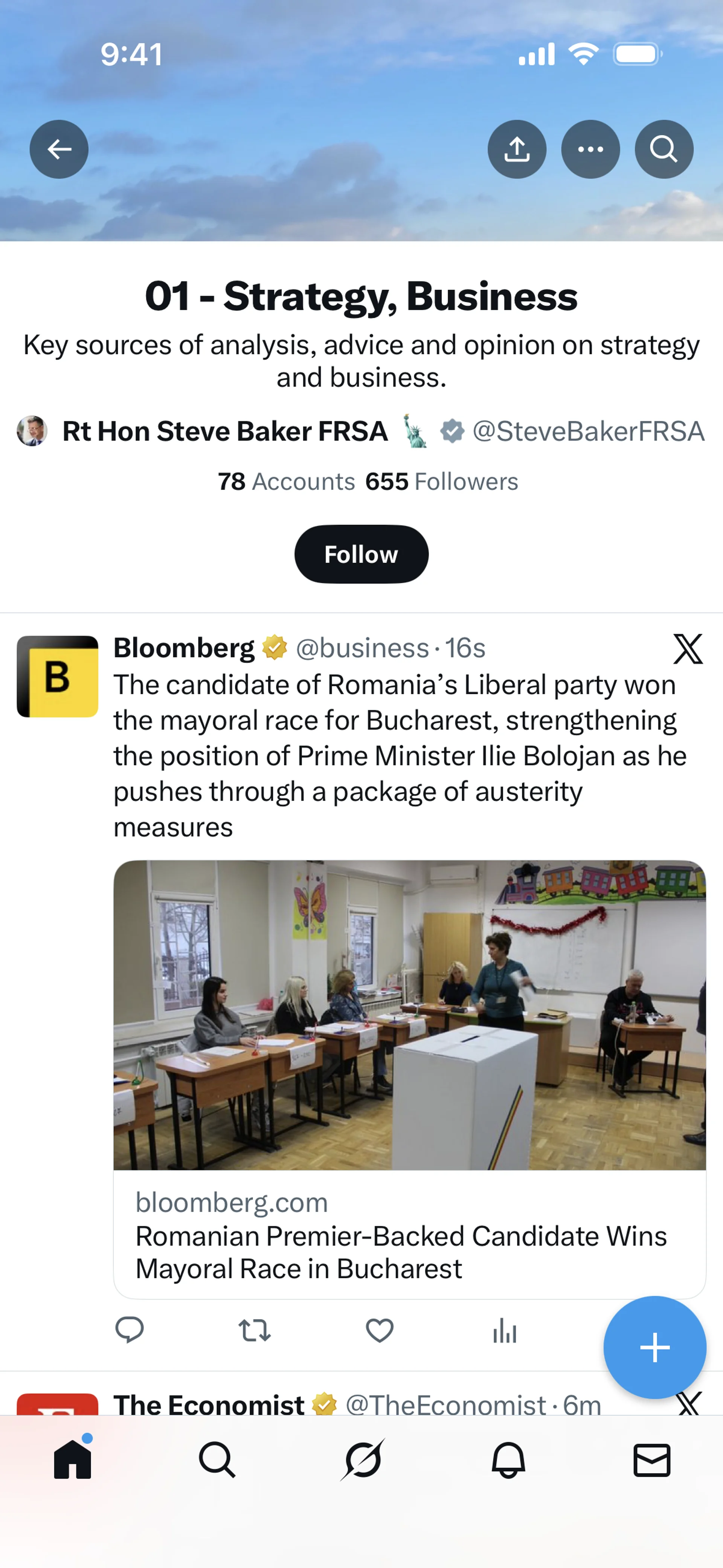The height and width of the screenshot is (1568, 723).
Task: Open the bloomberg.com article link card
Action: tap(410, 1236)
